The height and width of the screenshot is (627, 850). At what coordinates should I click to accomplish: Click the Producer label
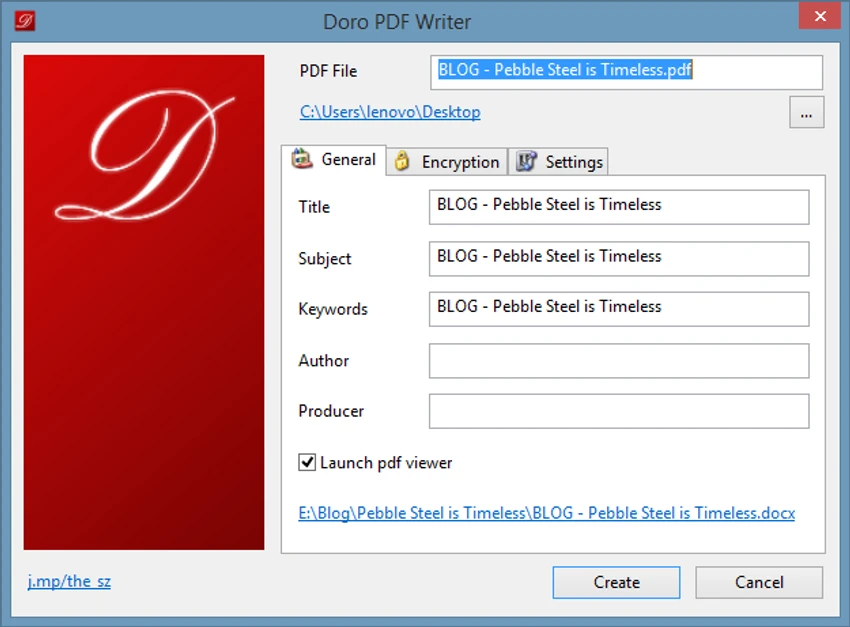[331, 411]
